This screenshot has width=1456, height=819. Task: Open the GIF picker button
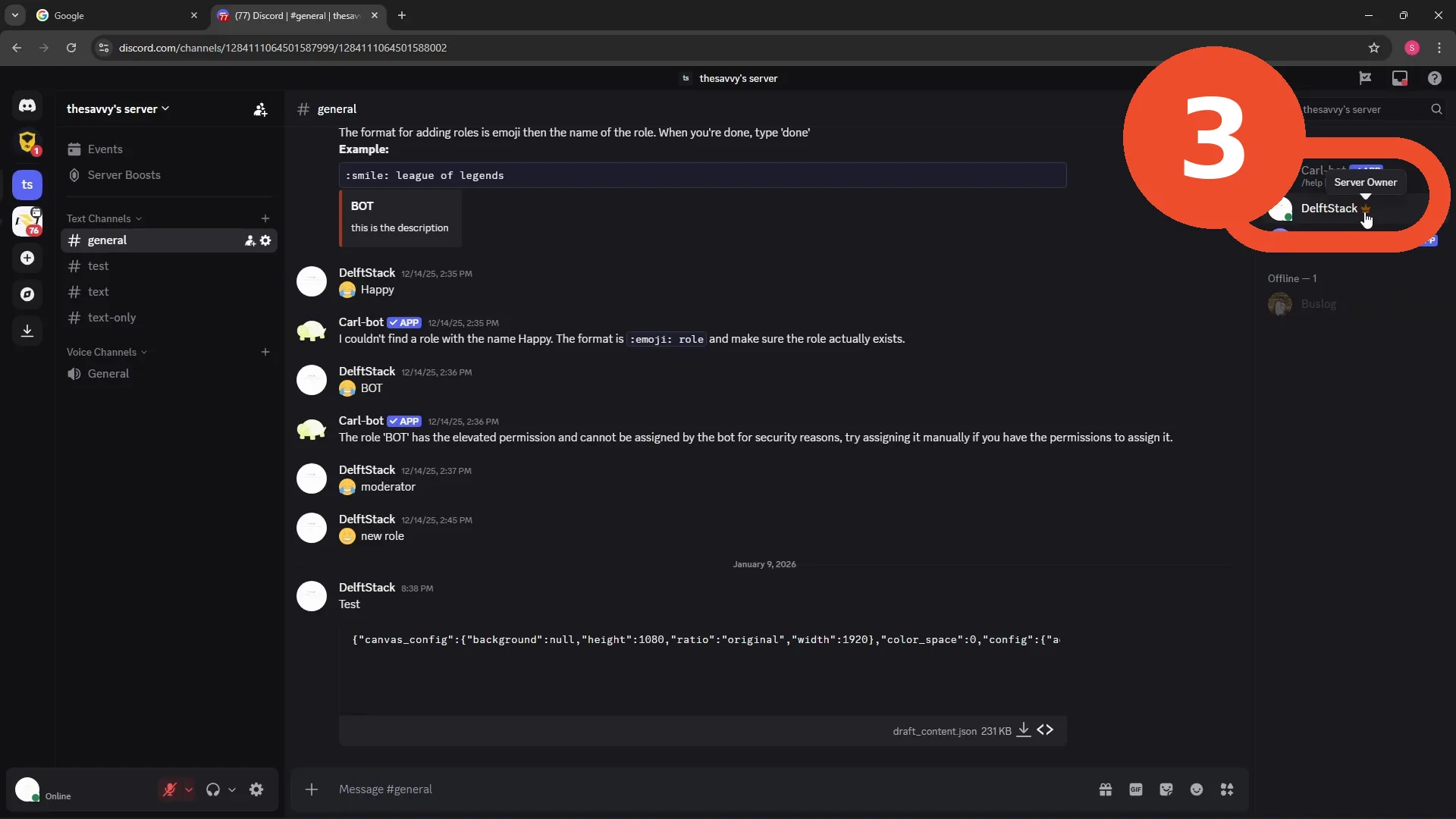pyautogui.click(x=1136, y=789)
